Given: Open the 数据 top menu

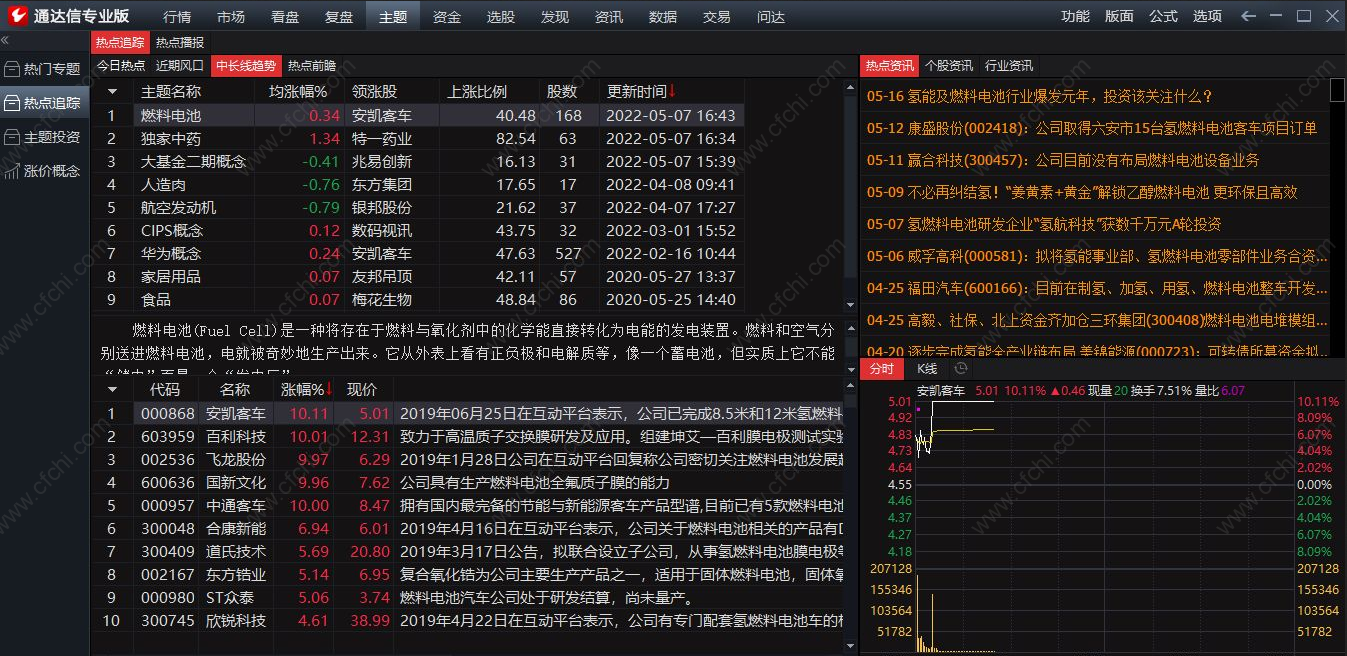Looking at the screenshot, I should (663, 16).
